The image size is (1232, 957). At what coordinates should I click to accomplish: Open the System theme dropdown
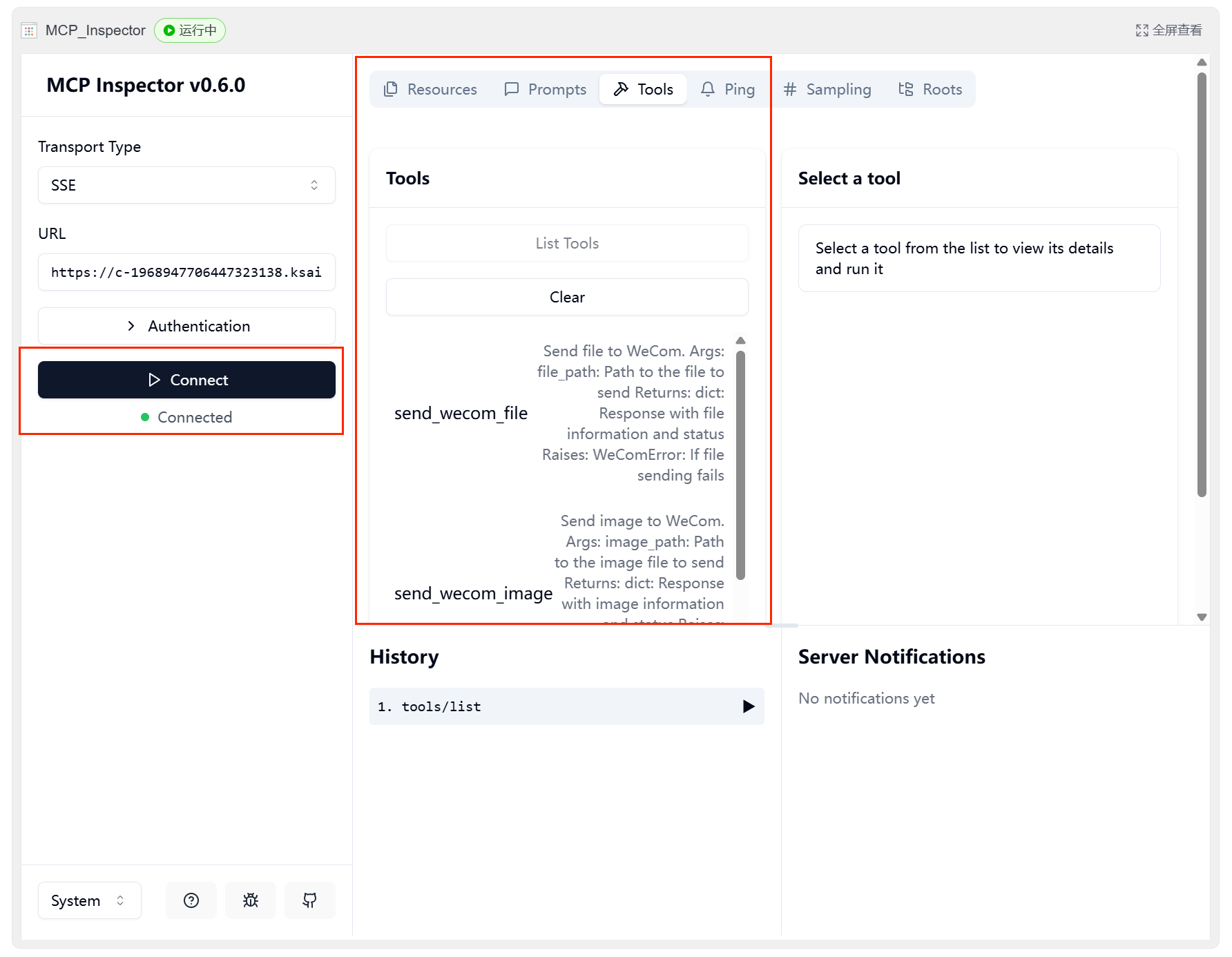[89, 900]
